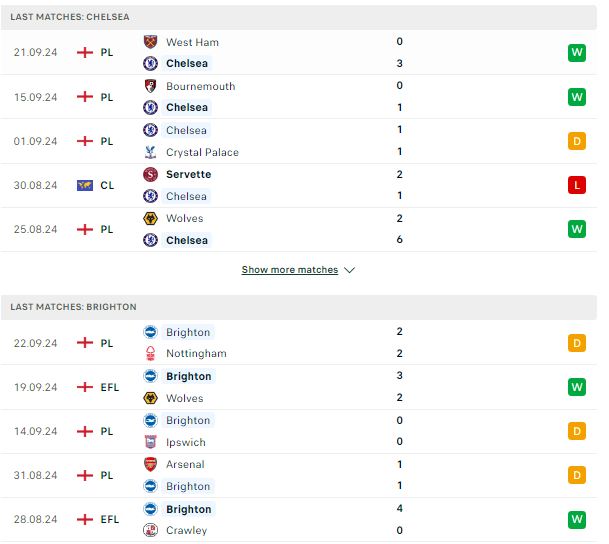Click the Crystal Palace club crest
Screen dimensions: 609x544
tap(150, 152)
